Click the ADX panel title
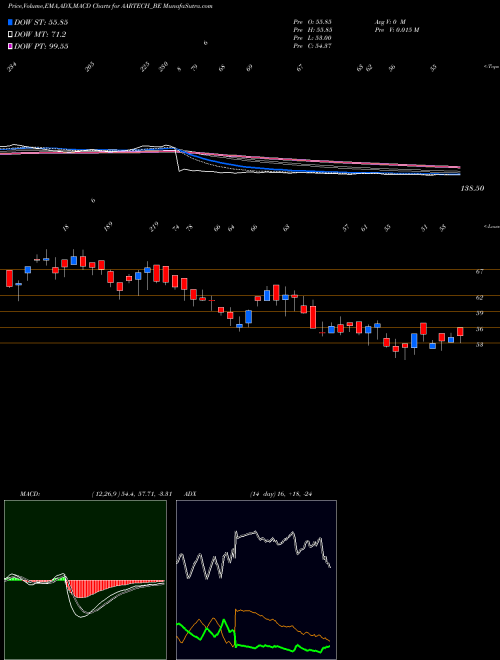This screenshot has width=500, height=660. point(191,494)
